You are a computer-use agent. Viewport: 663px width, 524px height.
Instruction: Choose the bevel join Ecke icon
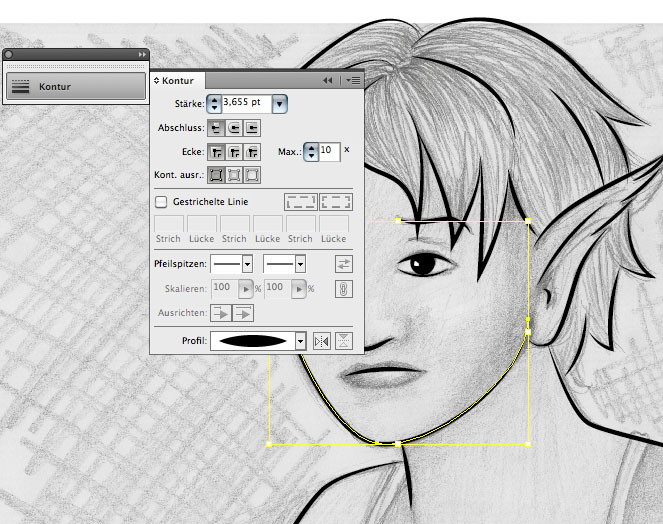[252, 152]
